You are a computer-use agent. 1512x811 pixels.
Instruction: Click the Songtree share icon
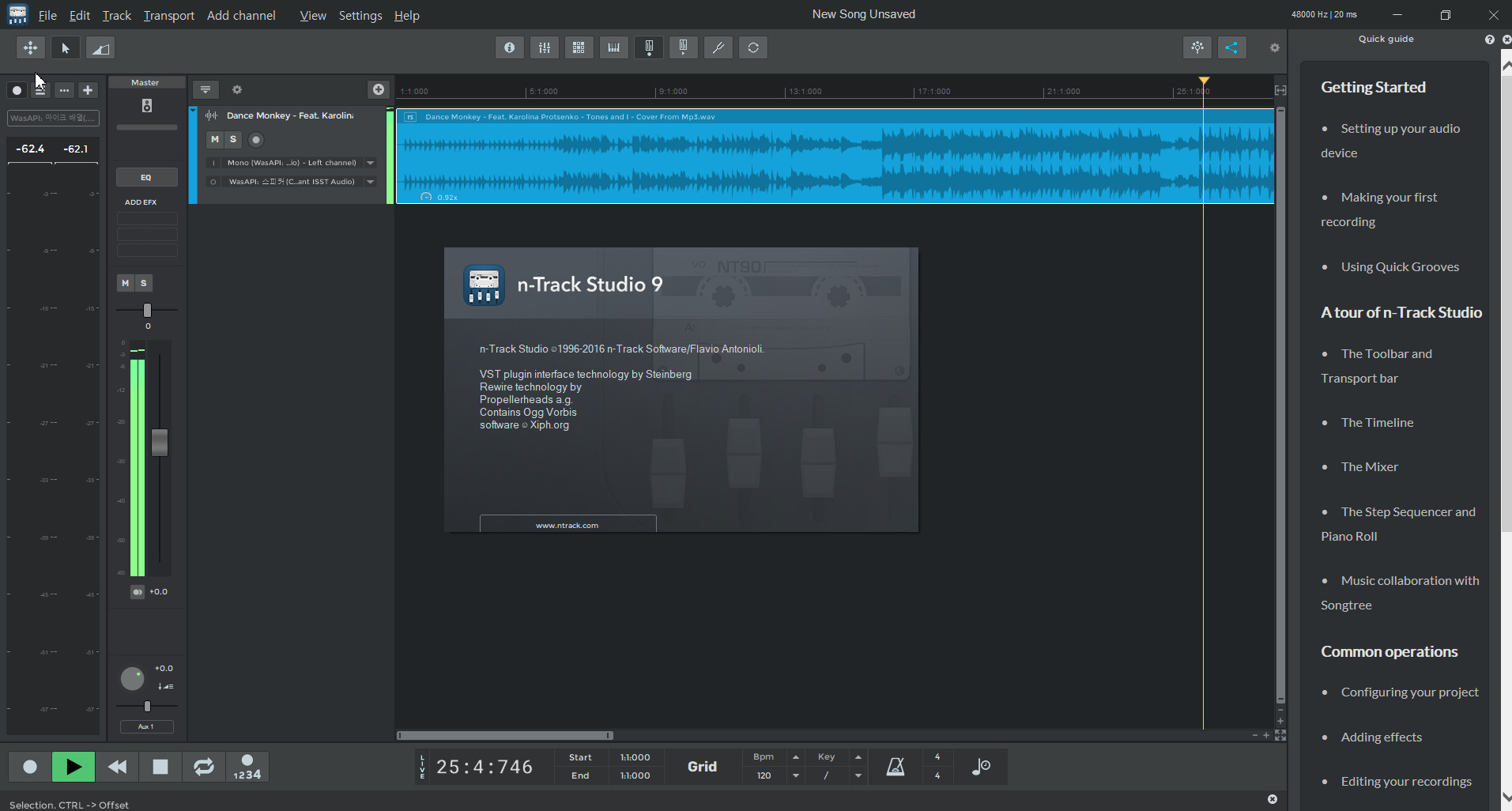click(x=1231, y=47)
